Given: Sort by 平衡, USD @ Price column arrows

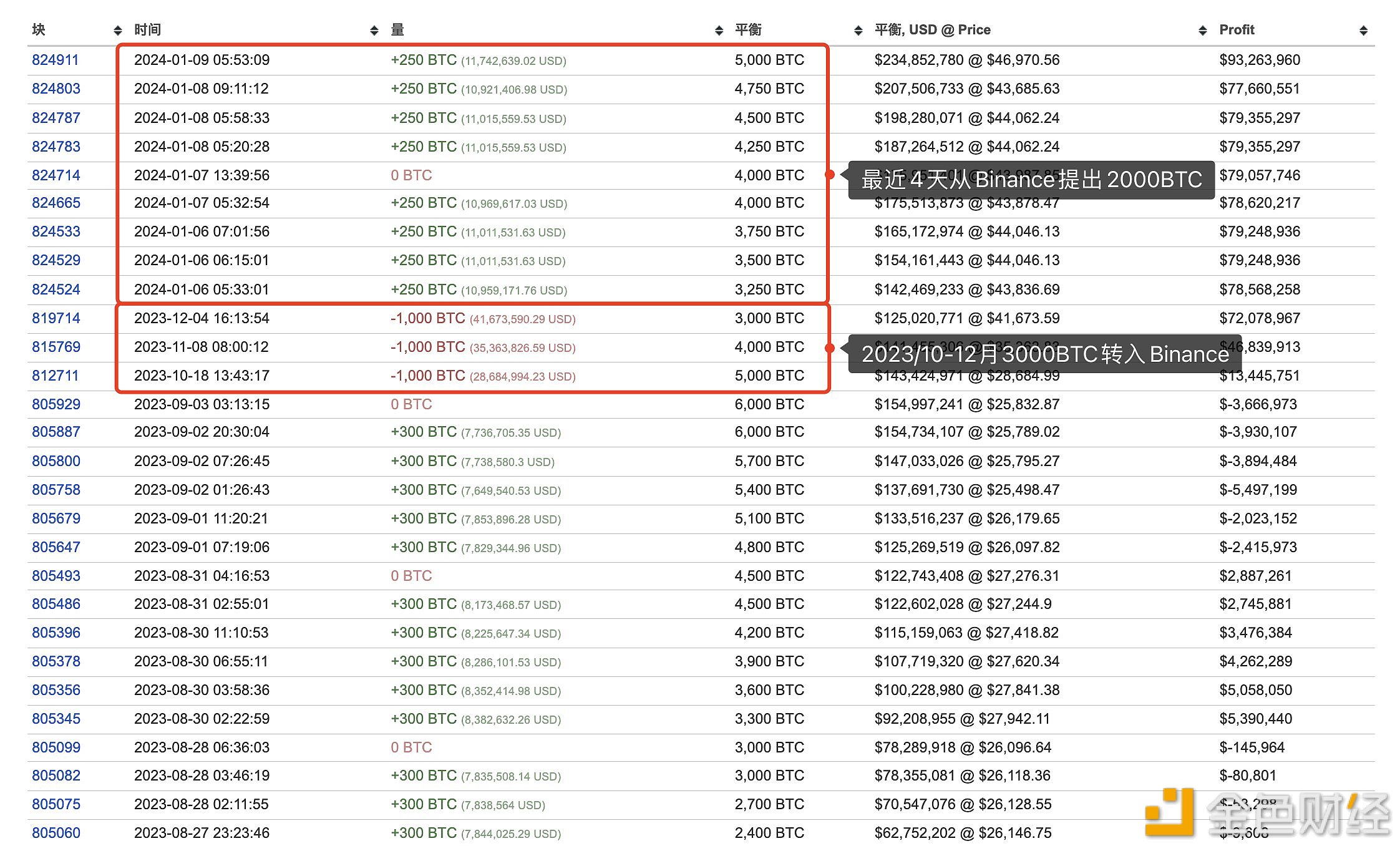Looking at the screenshot, I should (x=1203, y=31).
